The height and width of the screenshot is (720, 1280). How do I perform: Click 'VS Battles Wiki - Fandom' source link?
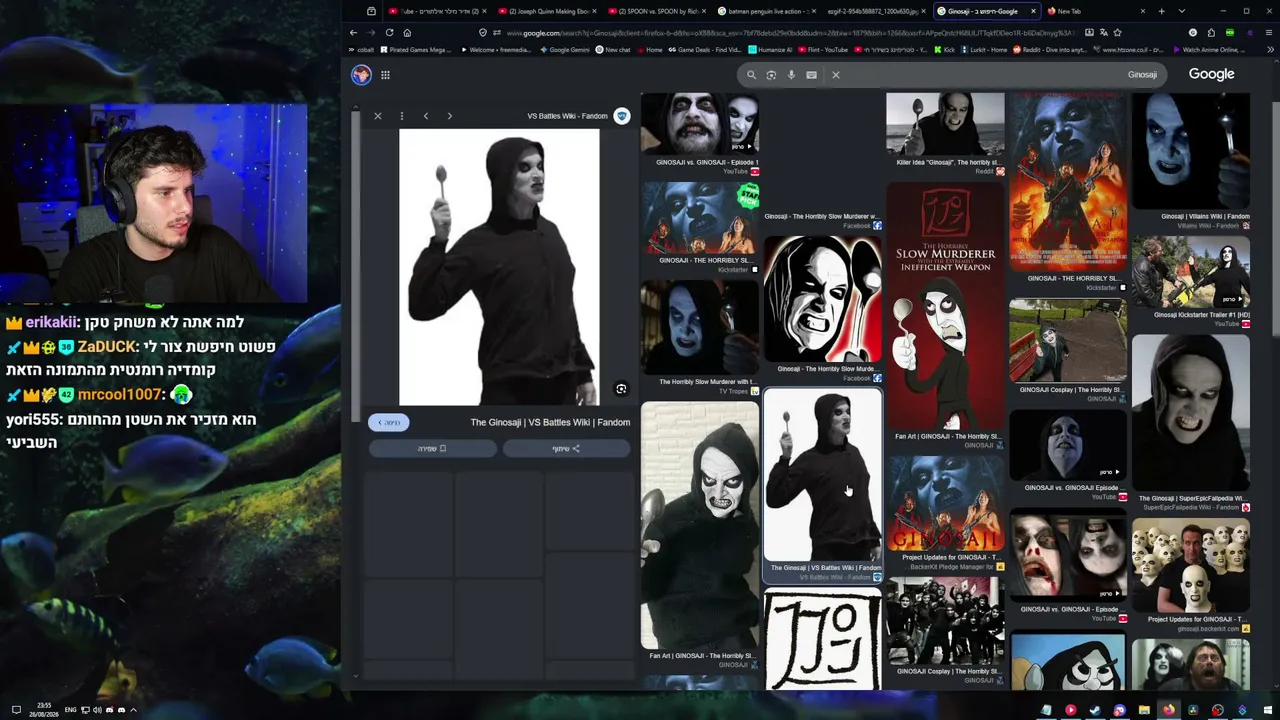pyautogui.click(x=567, y=116)
